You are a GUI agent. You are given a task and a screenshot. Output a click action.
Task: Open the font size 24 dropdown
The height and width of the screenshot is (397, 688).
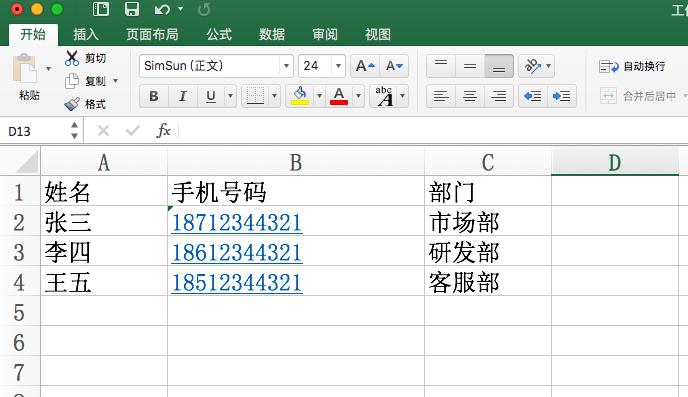pos(338,66)
